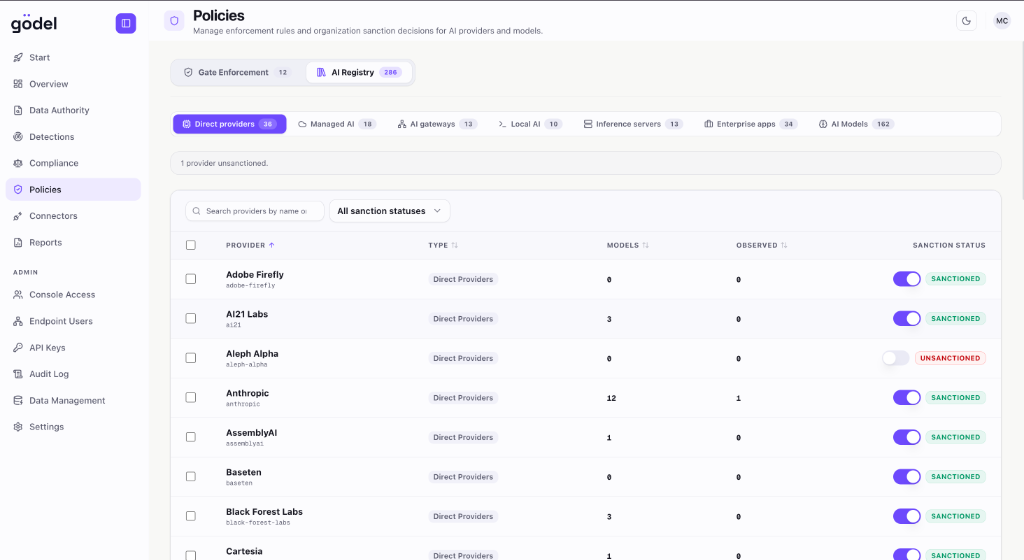
Task: Check the Aleph Alpha row checkbox
Action: tap(191, 358)
